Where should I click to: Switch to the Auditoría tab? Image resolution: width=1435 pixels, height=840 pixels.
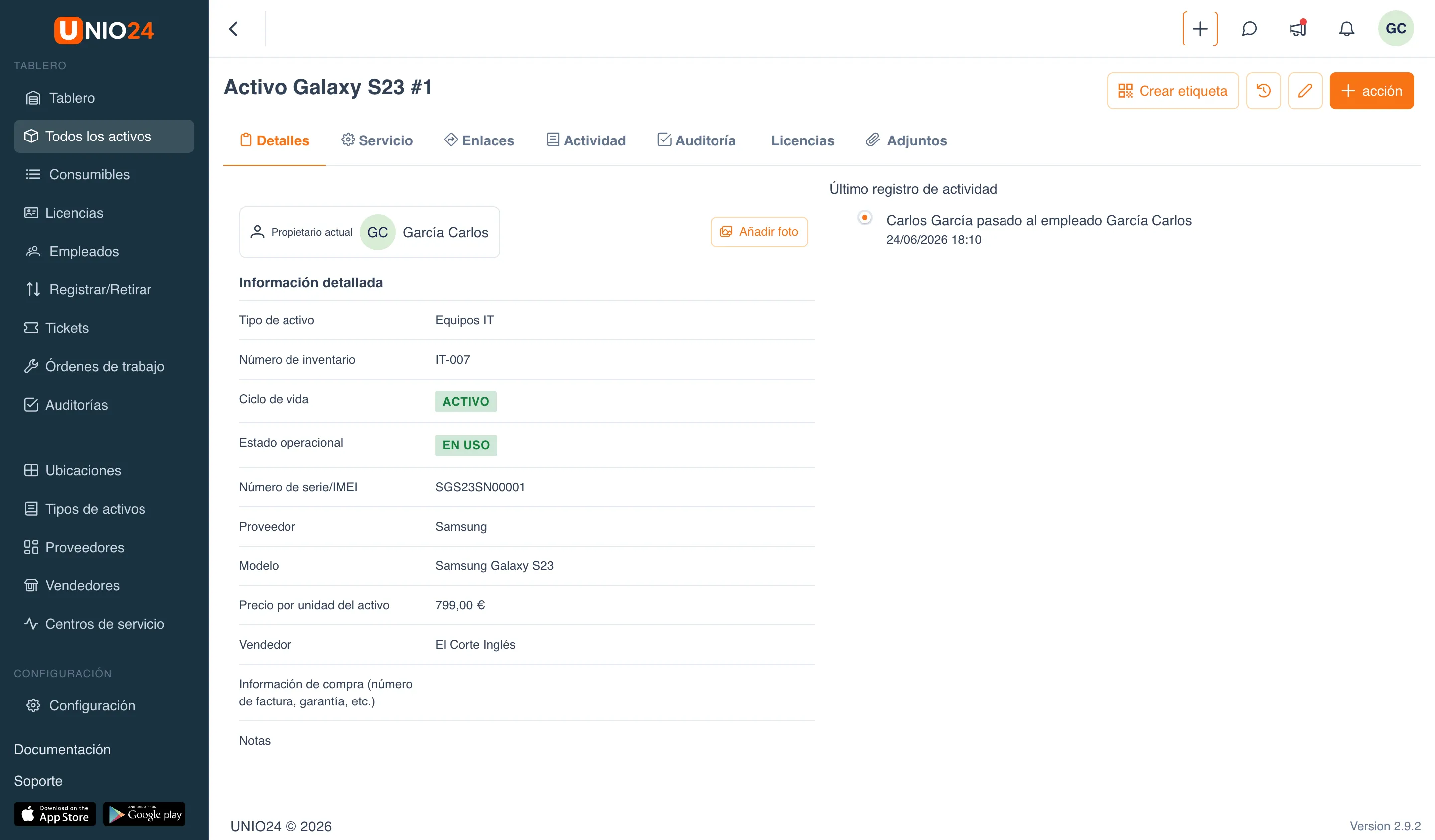point(697,140)
